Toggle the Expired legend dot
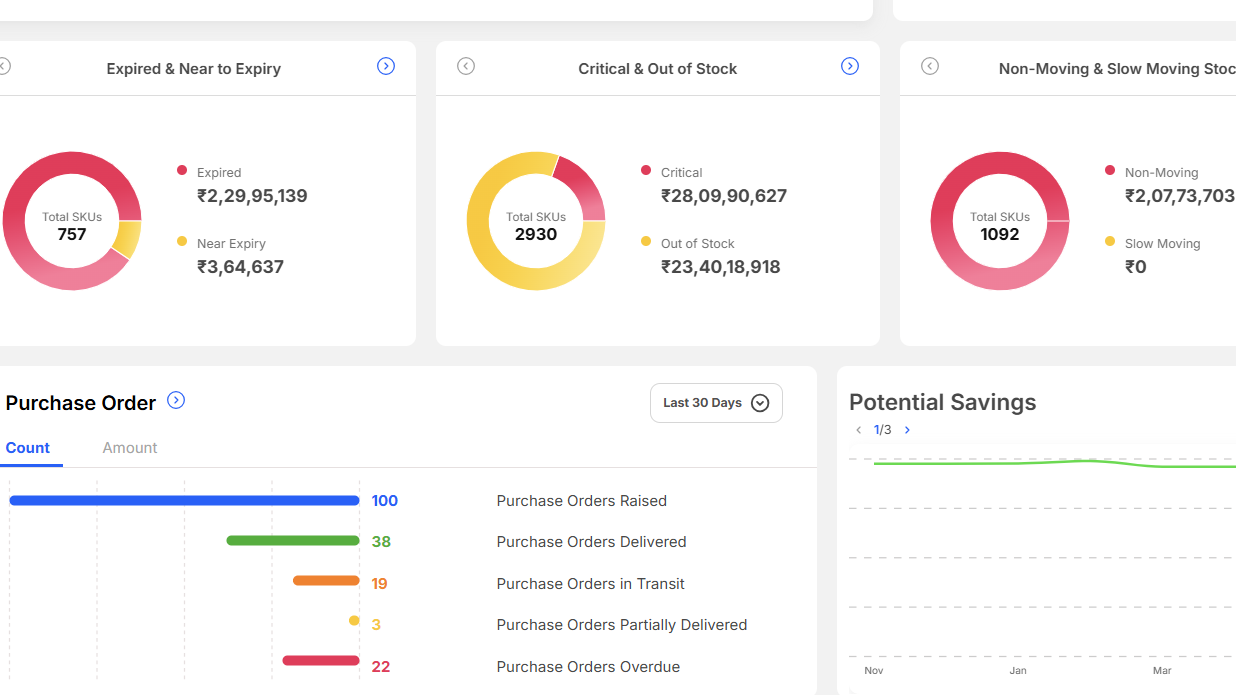1236x695 pixels. pyautogui.click(x=182, y=170)
